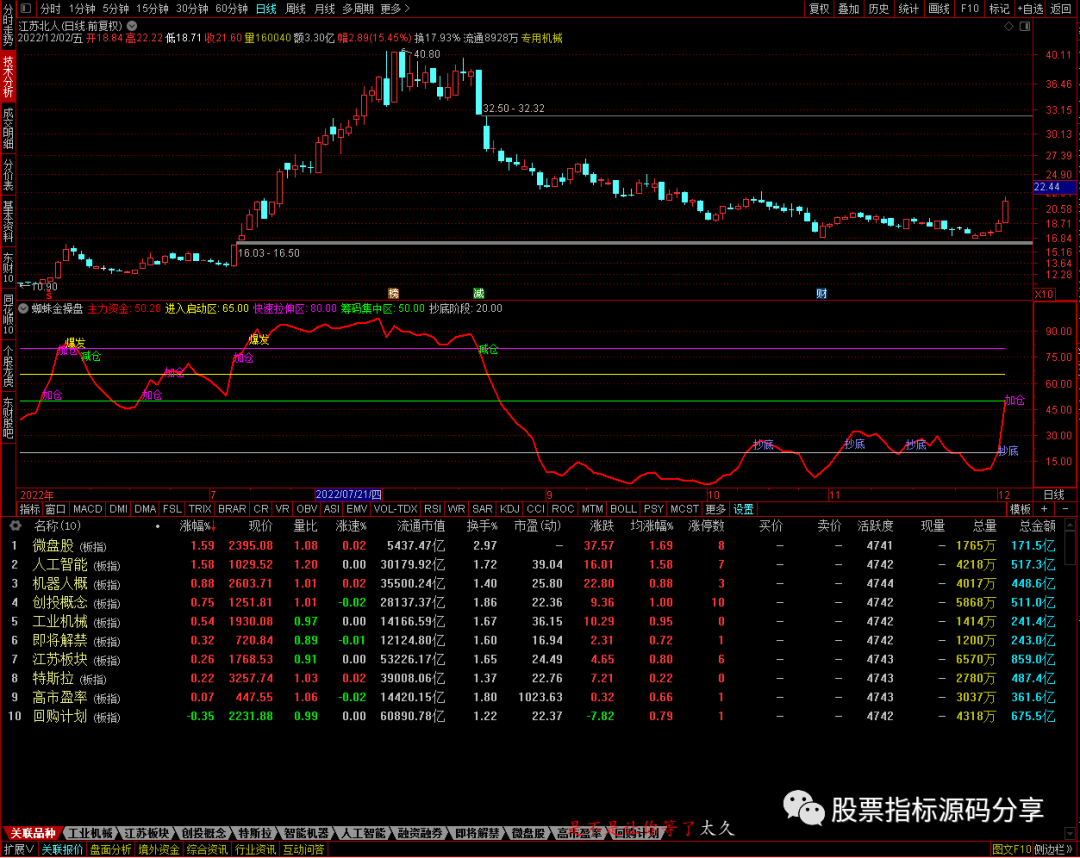
Task: Select the 微盘股 row in the list
Action: 537,545
